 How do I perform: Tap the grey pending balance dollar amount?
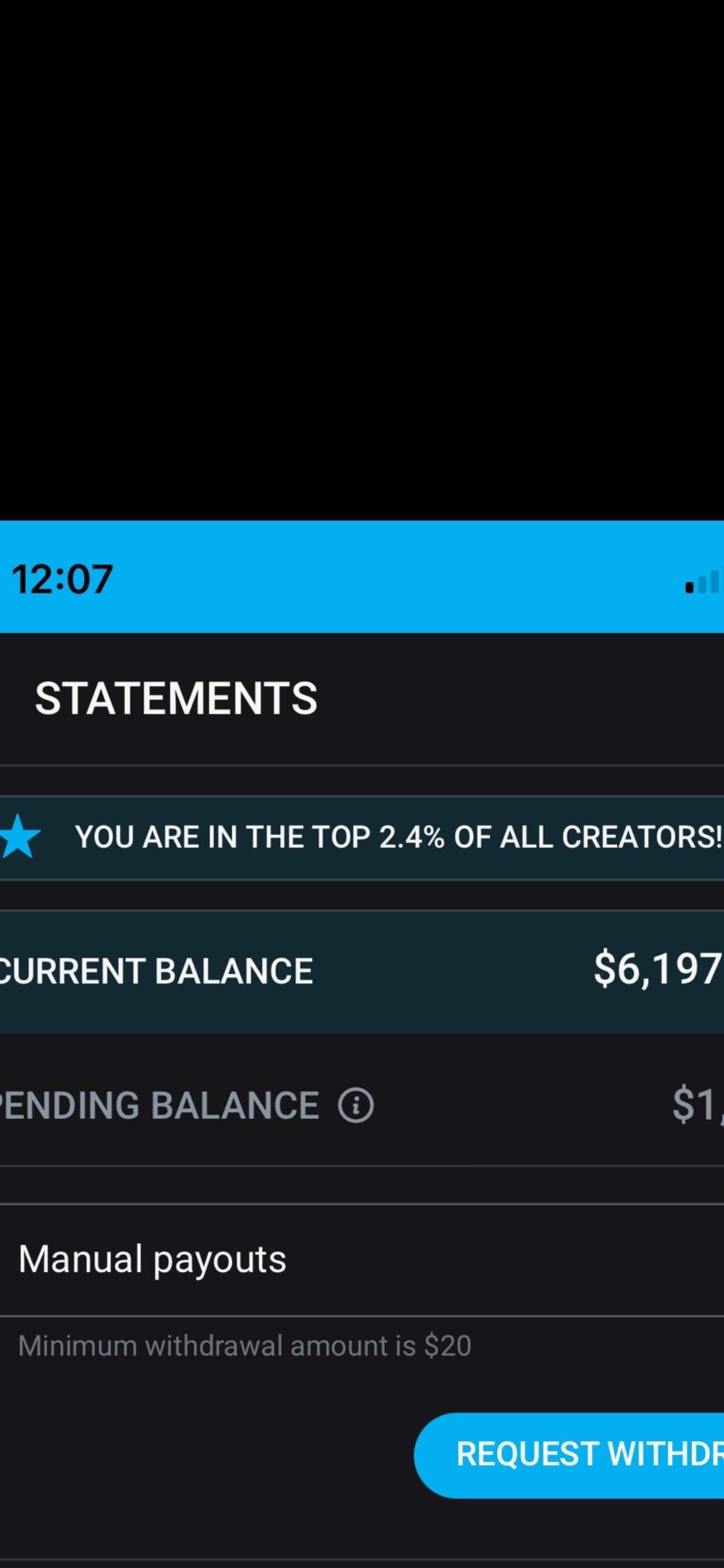click(698, 1105)
